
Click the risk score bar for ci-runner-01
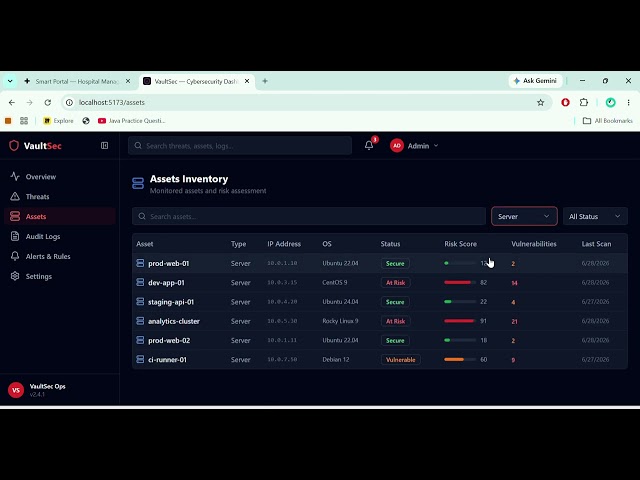coord(460,359)
